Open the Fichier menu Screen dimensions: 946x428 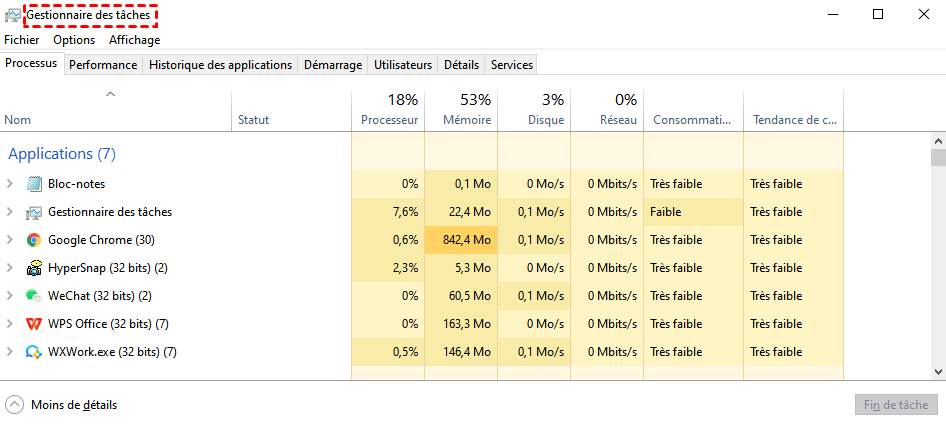pos(22,40)
